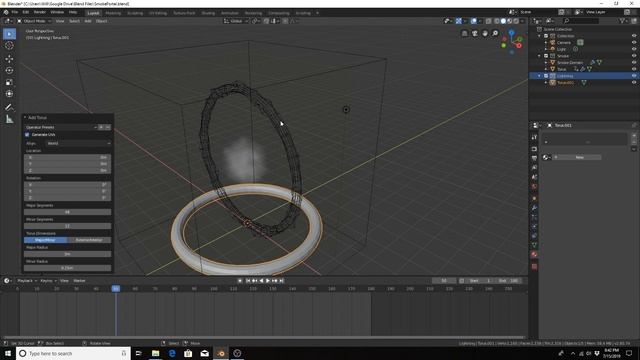Expand the Camera item in outliner
The image size is (640, 360).
pos(546,42)
